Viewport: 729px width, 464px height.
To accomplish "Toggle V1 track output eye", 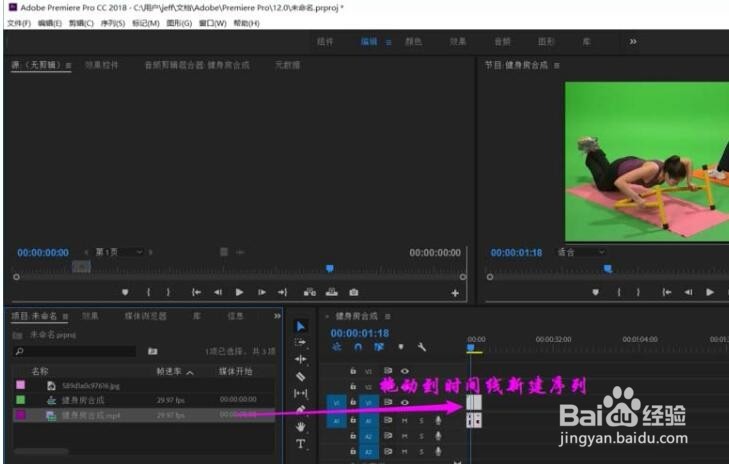I will click(405, 402).
